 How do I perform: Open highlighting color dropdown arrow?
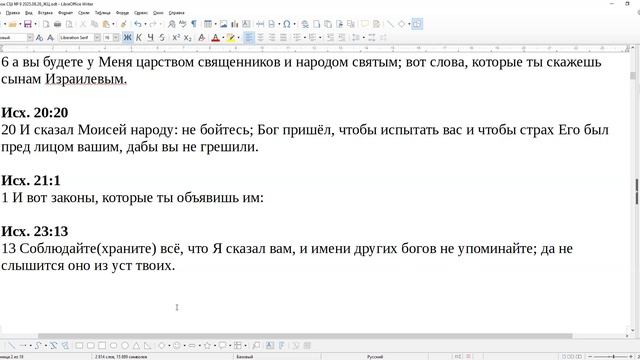pos(238,38)
